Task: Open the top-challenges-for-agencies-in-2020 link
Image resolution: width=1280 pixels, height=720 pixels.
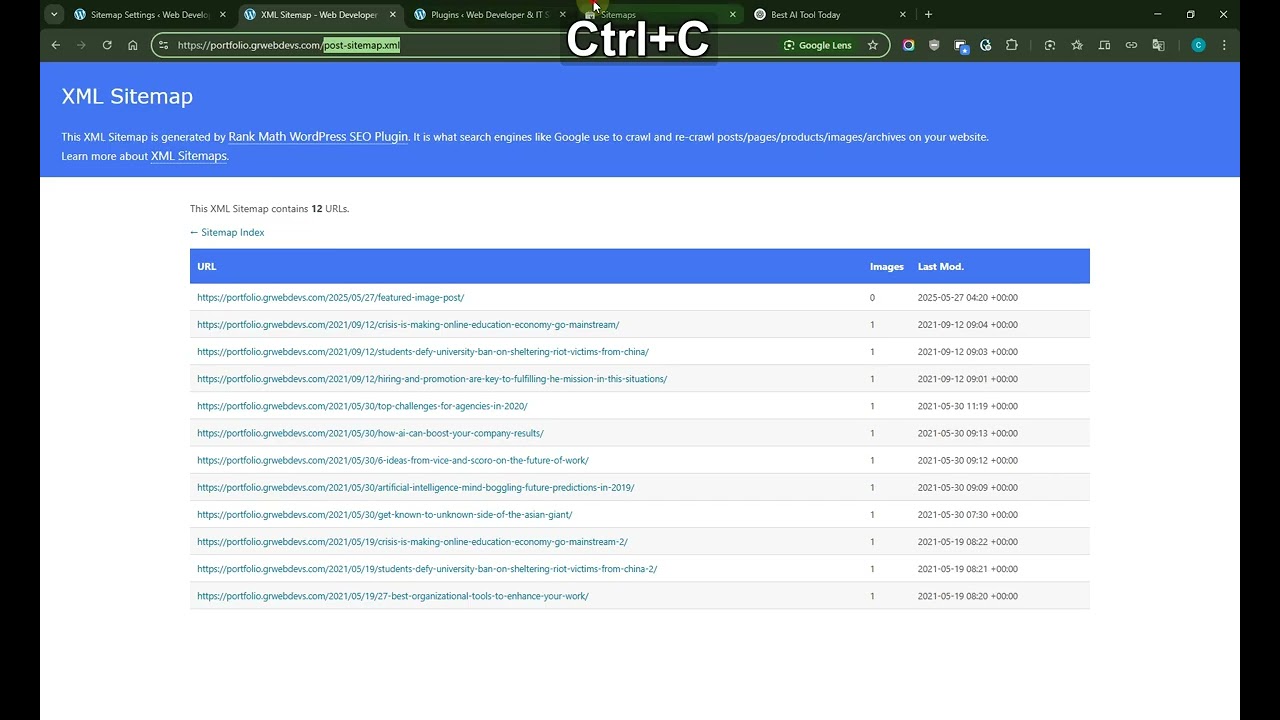Action: [362, 406]
